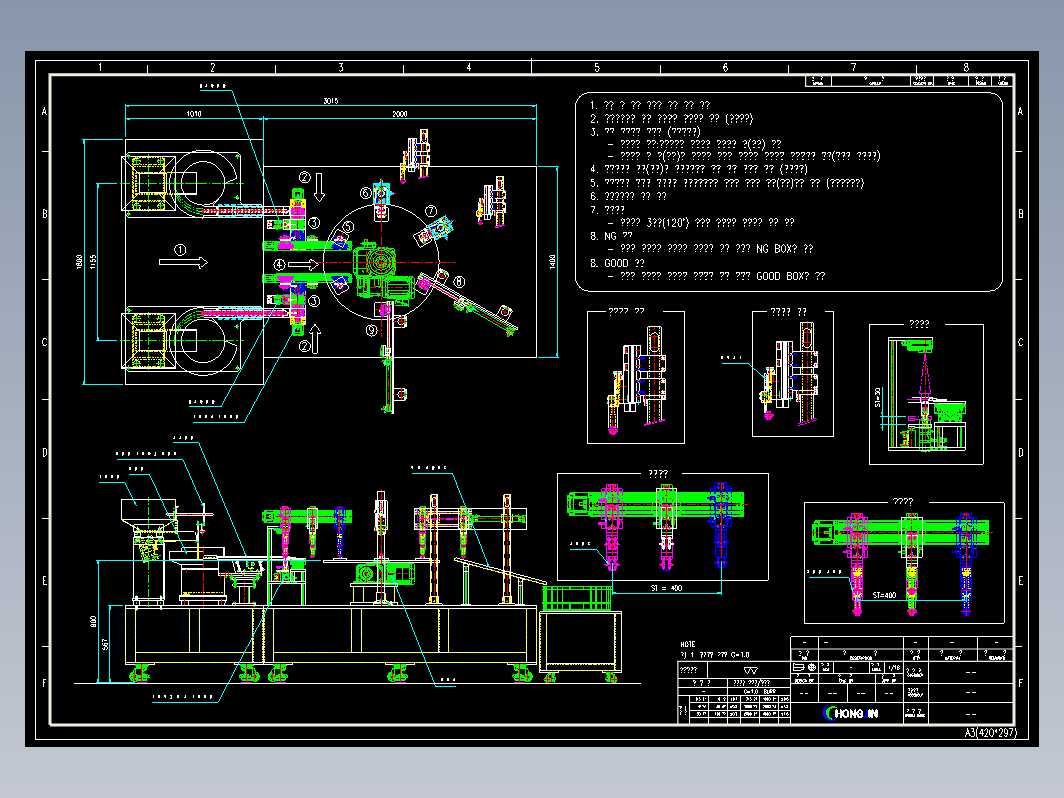Select the NOTE heading above the title block
Screen dimensions: 1064x798
[x=687, y=644]
